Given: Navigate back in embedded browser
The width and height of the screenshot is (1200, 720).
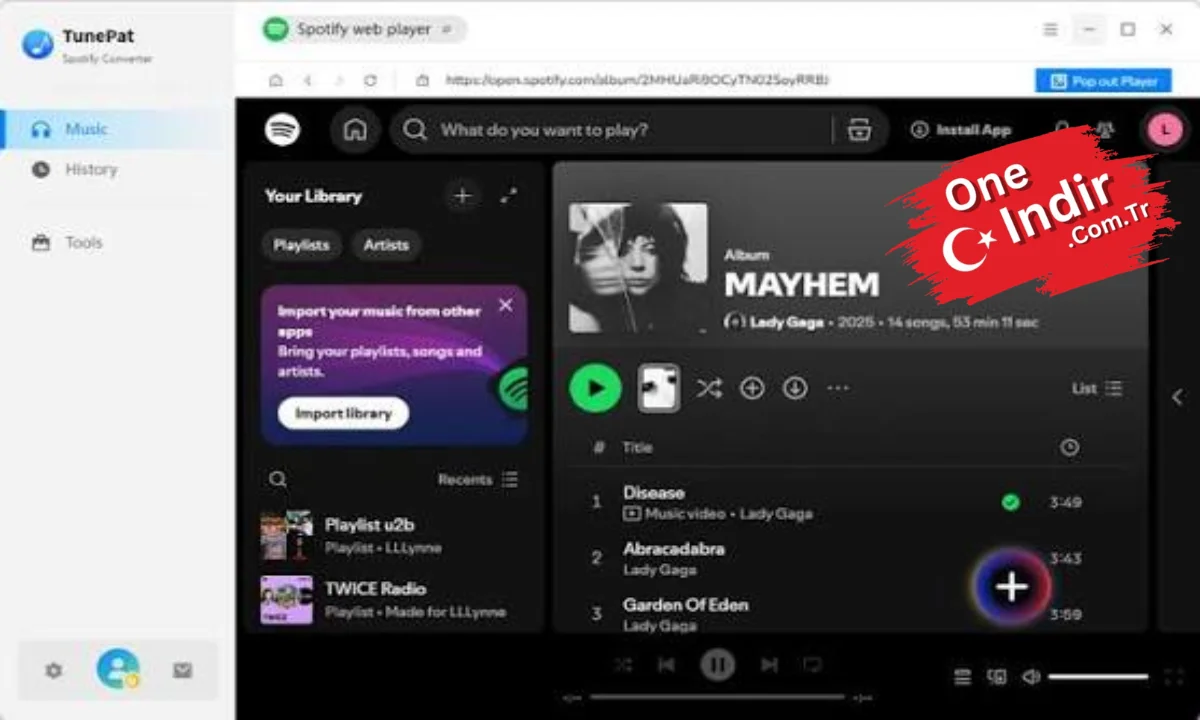Looking at the screenshot, I should [308, 81].
